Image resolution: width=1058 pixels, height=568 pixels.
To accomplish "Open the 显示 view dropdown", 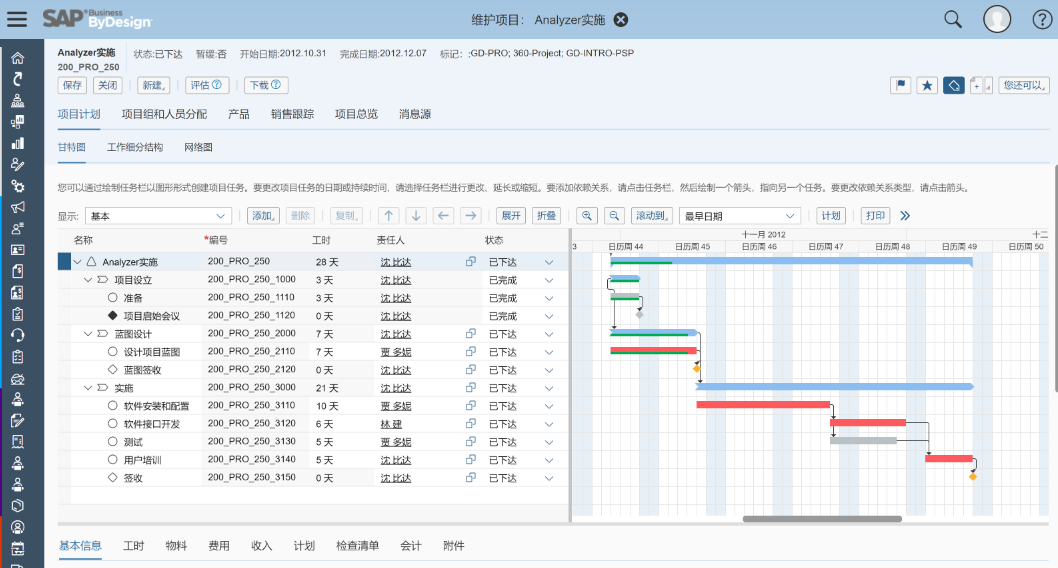I will 158,216.
